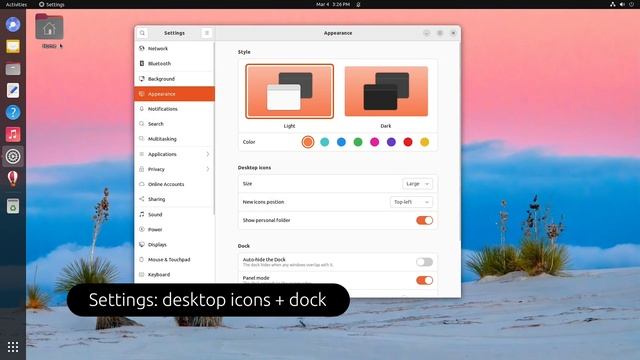
Task: Click the Mouse & Touchpad icon
Action: (142, 259)
